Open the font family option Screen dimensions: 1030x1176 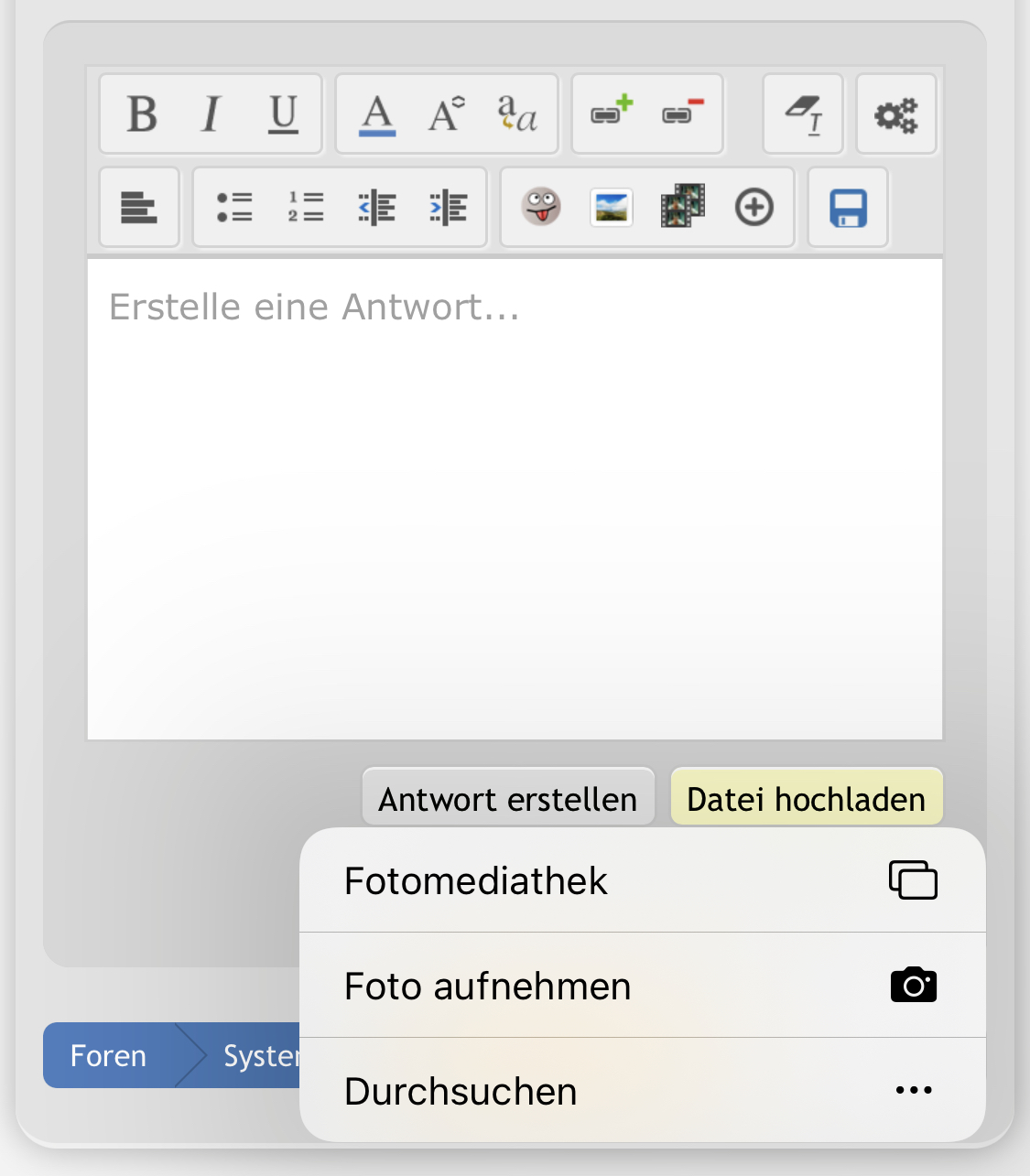pyautogui.click(x=517, y=114)
